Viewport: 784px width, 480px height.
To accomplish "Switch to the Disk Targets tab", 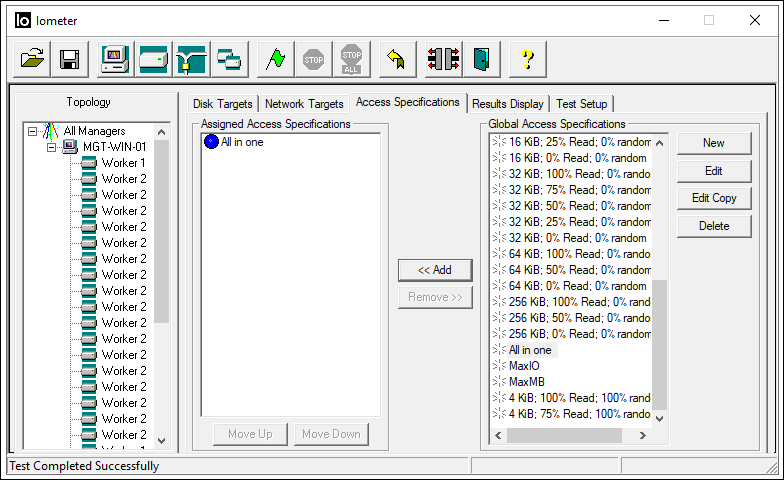I will (x=223, y=104).
